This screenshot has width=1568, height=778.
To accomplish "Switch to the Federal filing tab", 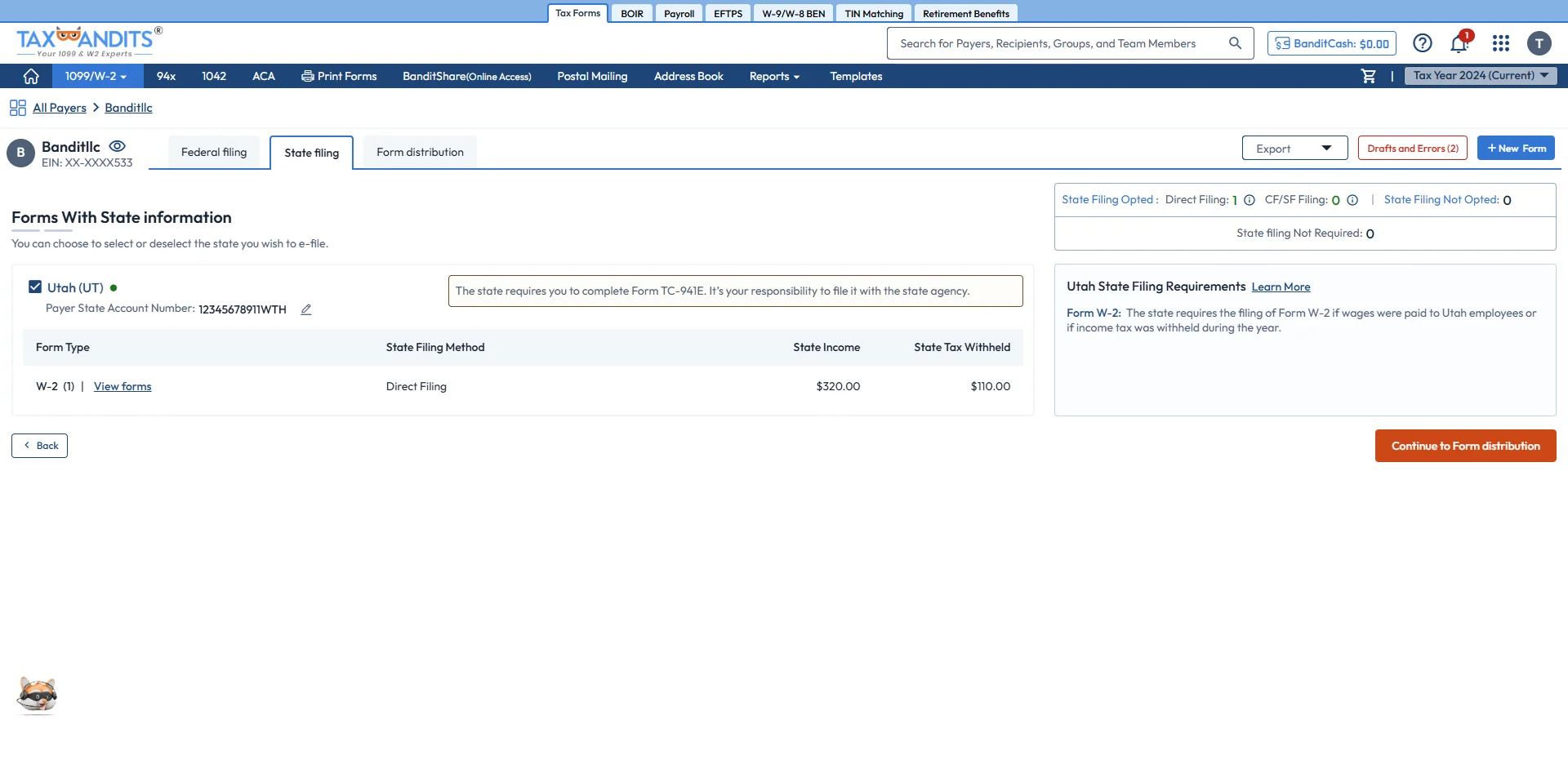I will (x=214, y=152).
